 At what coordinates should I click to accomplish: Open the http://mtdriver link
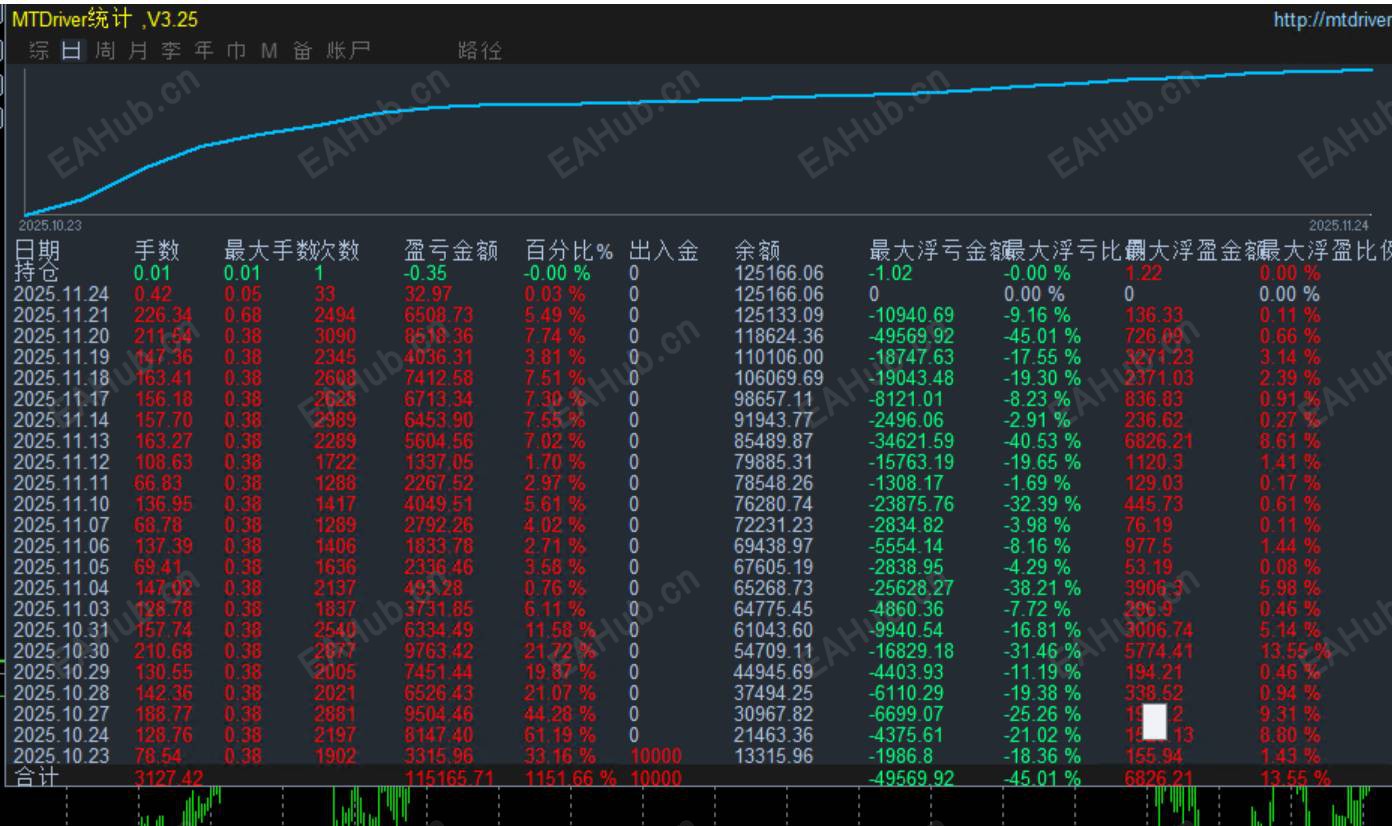point(1332,20)
